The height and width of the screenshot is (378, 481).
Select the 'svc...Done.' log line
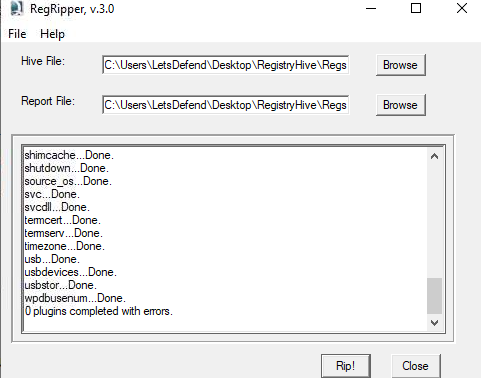(52, 194)
